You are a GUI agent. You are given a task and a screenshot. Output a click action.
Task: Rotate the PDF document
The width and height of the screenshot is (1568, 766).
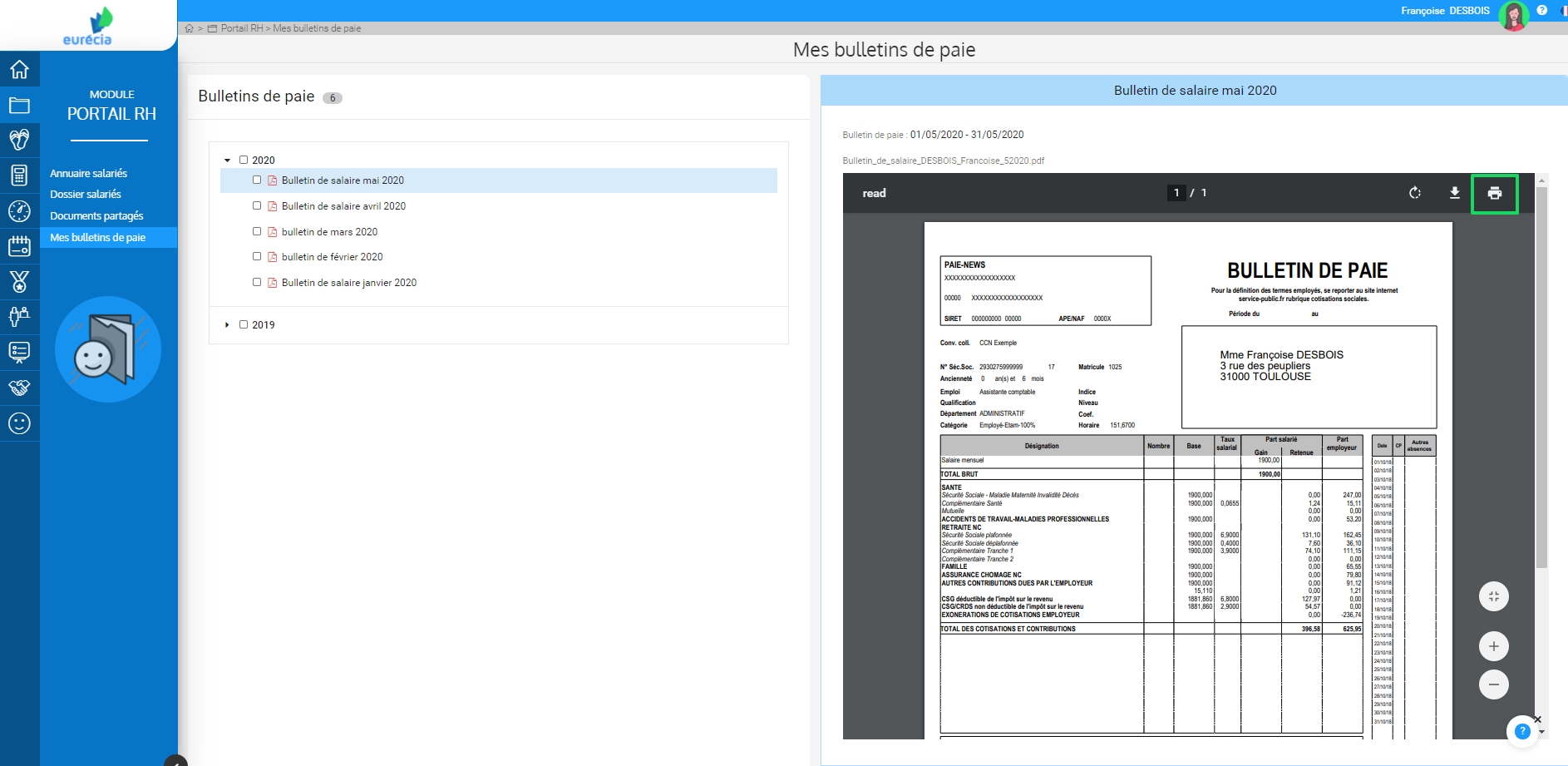pos(1414,193)
